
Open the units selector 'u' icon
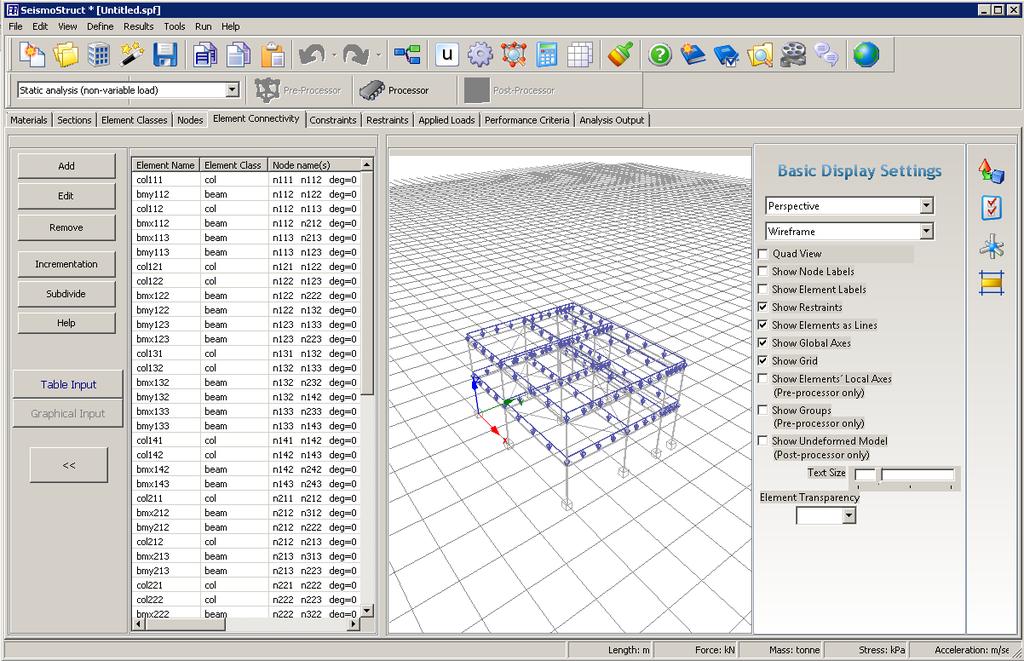tap(447, 54)
